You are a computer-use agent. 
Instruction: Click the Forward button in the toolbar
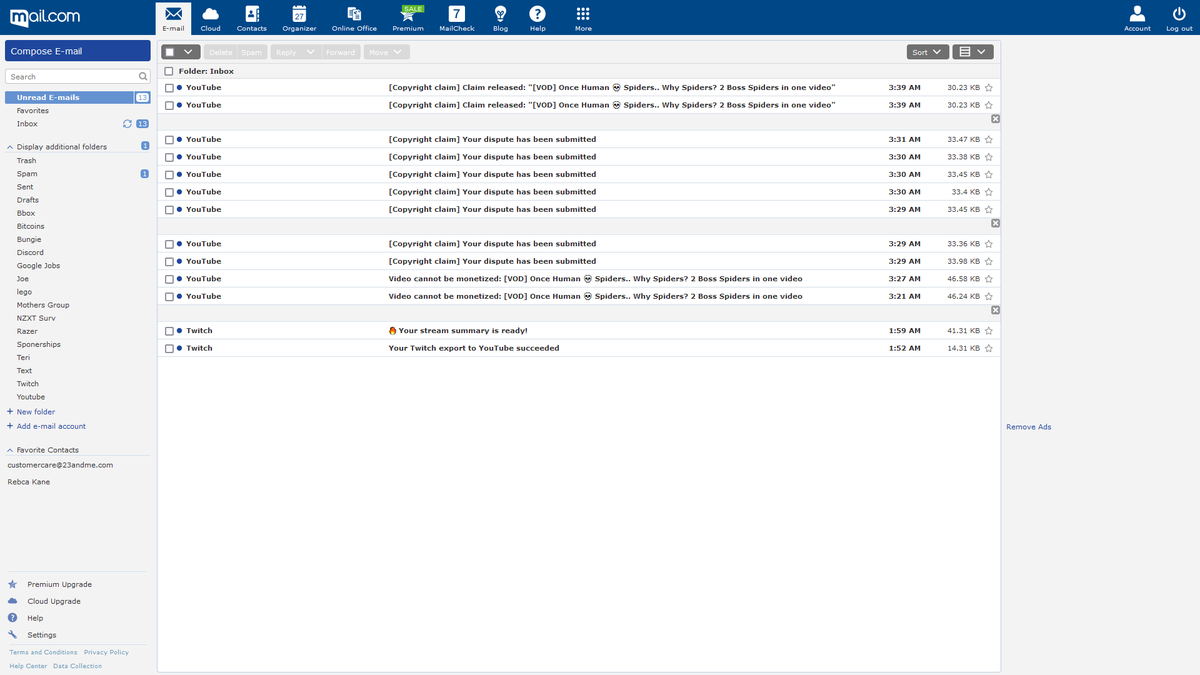pos(340,52)
